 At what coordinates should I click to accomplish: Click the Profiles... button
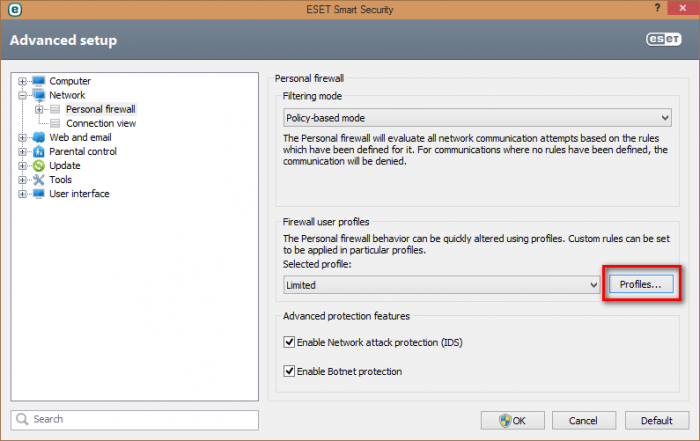point(640,285)
